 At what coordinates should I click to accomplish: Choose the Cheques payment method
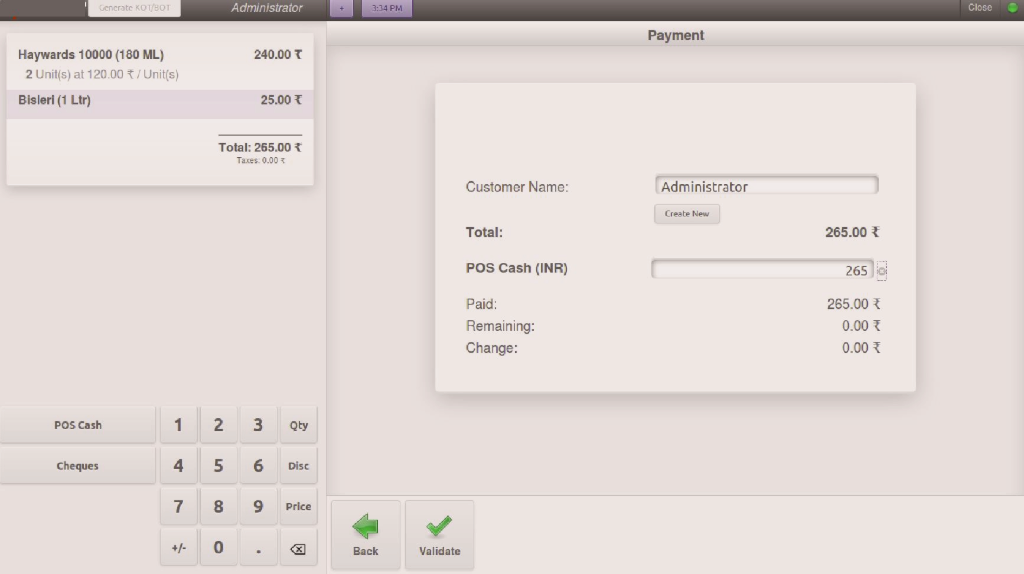point(78,466)
